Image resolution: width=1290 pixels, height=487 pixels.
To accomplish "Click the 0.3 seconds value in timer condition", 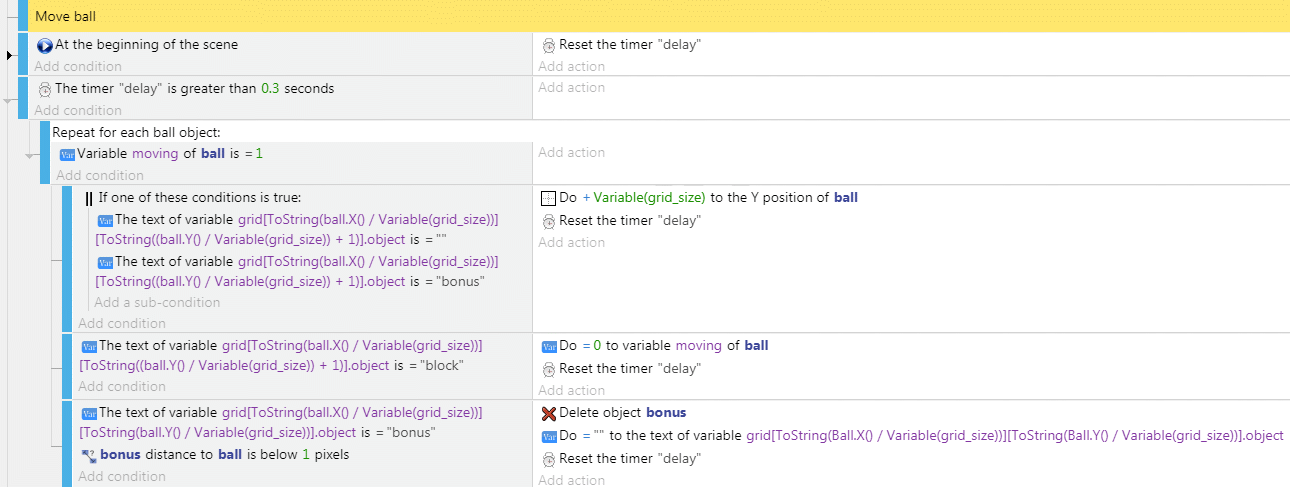I will coord(270,88).
